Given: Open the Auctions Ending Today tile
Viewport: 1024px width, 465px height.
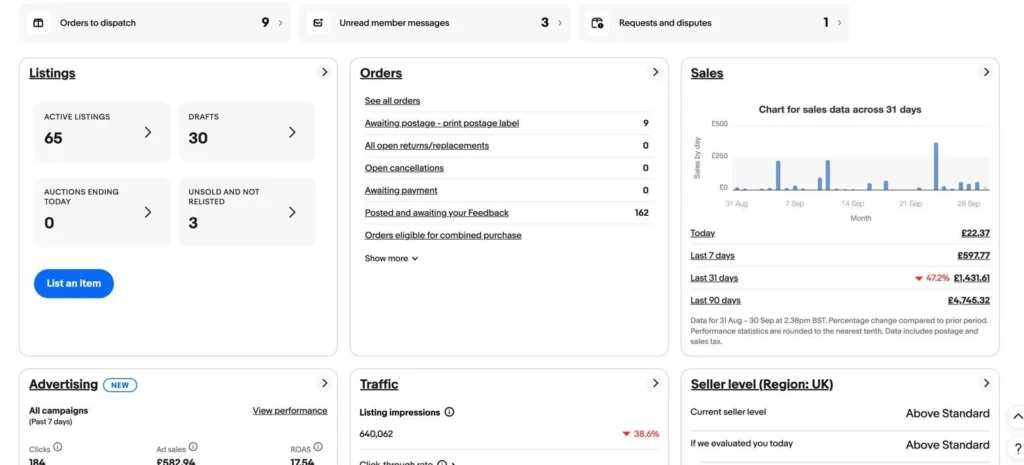Looking at the screenshot, I should [x=103, y=212].
